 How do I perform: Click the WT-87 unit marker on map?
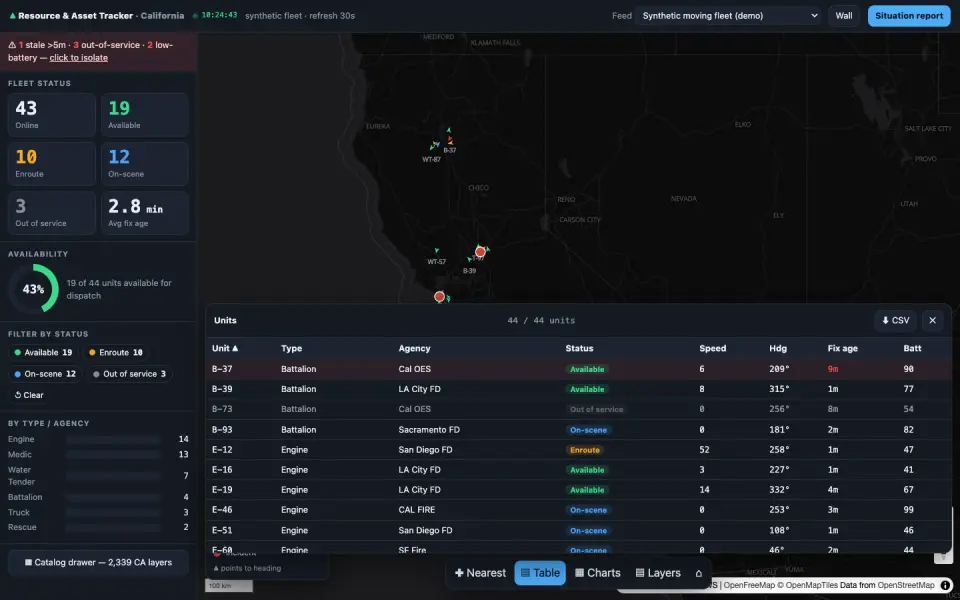(434, 146)
